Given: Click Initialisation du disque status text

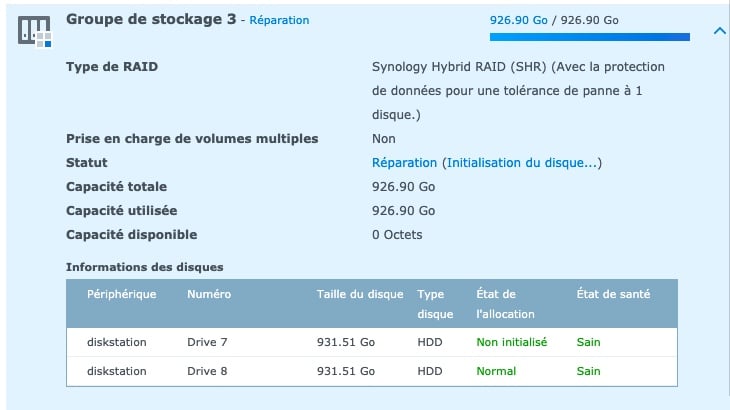Looking at the screenshot, I should coord(522,163).
